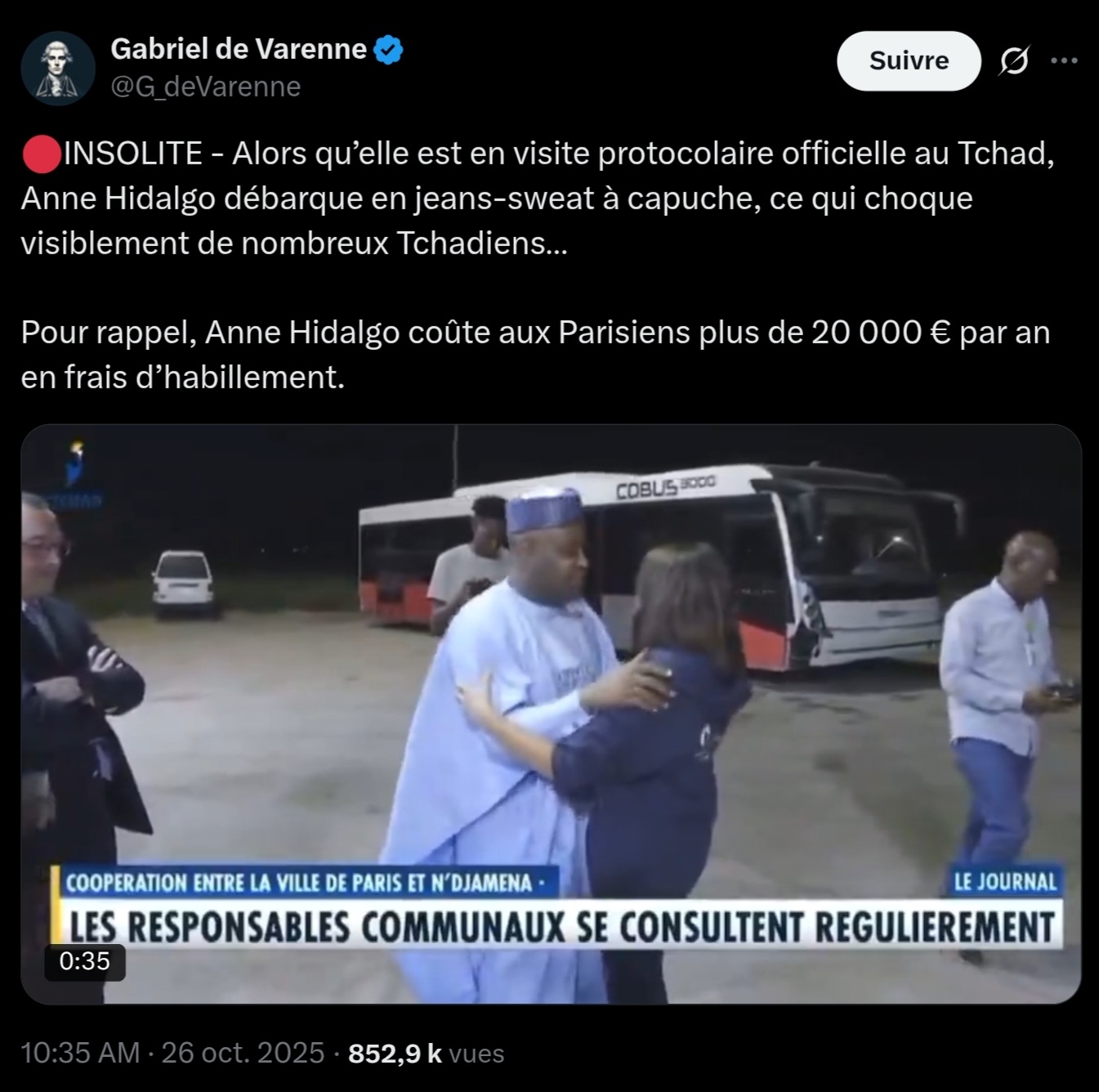Click the LE JOURNAL label in video
Viewport: 1099px width, 1092px height.
[1004, 881]
